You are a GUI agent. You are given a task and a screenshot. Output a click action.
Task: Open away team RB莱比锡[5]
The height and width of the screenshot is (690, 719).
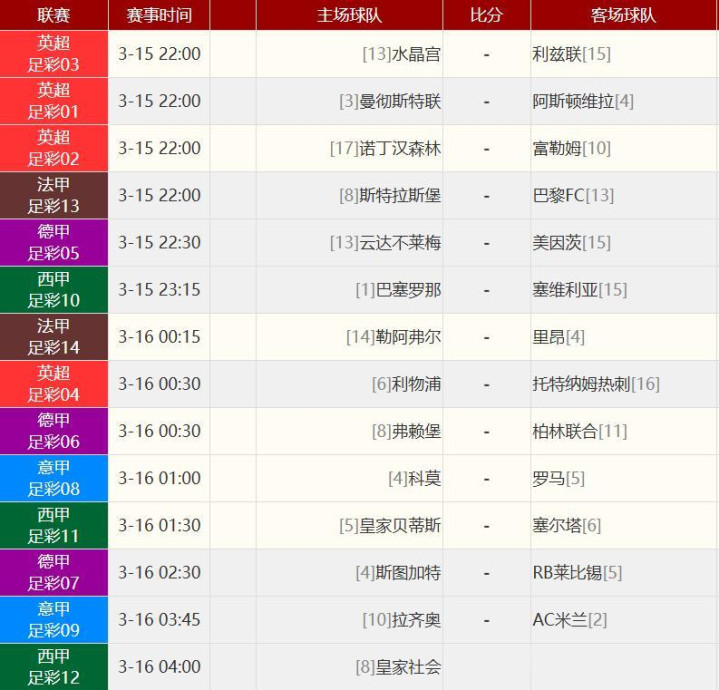[577, 573]
